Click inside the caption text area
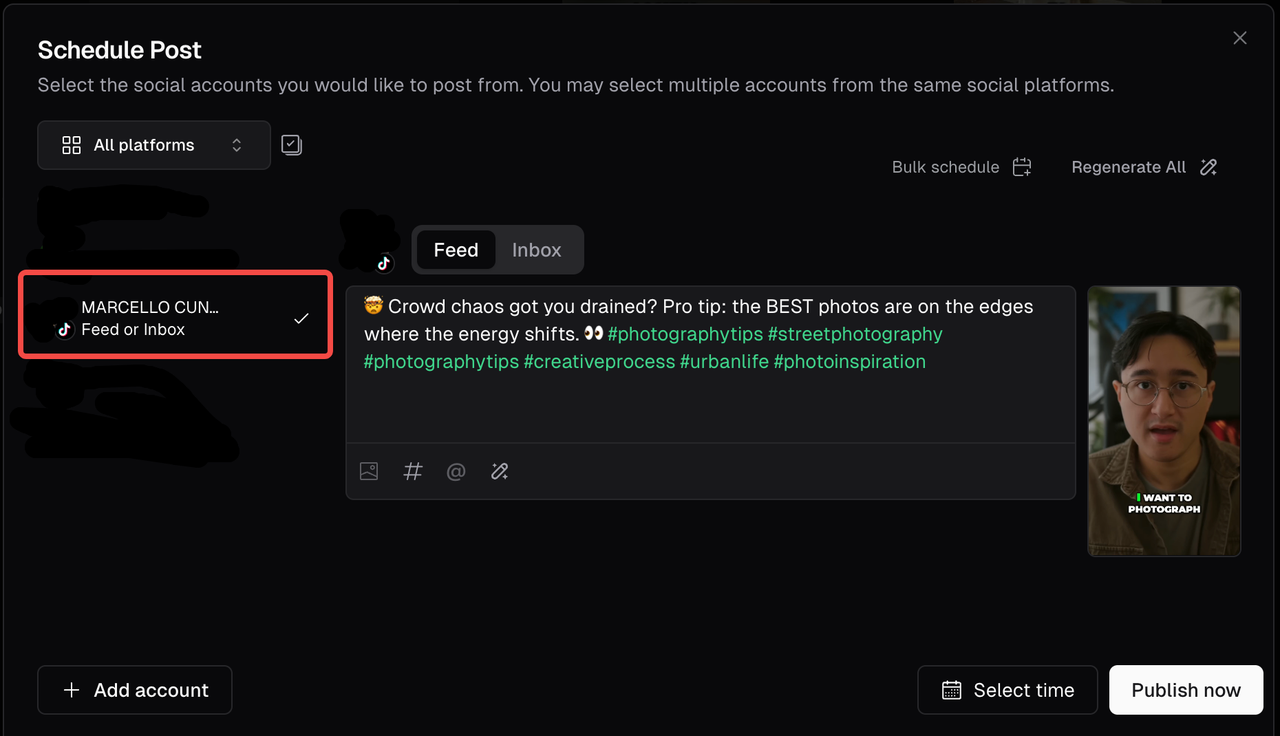Viewport: 1280px width, 736px height. coord(711,365)
